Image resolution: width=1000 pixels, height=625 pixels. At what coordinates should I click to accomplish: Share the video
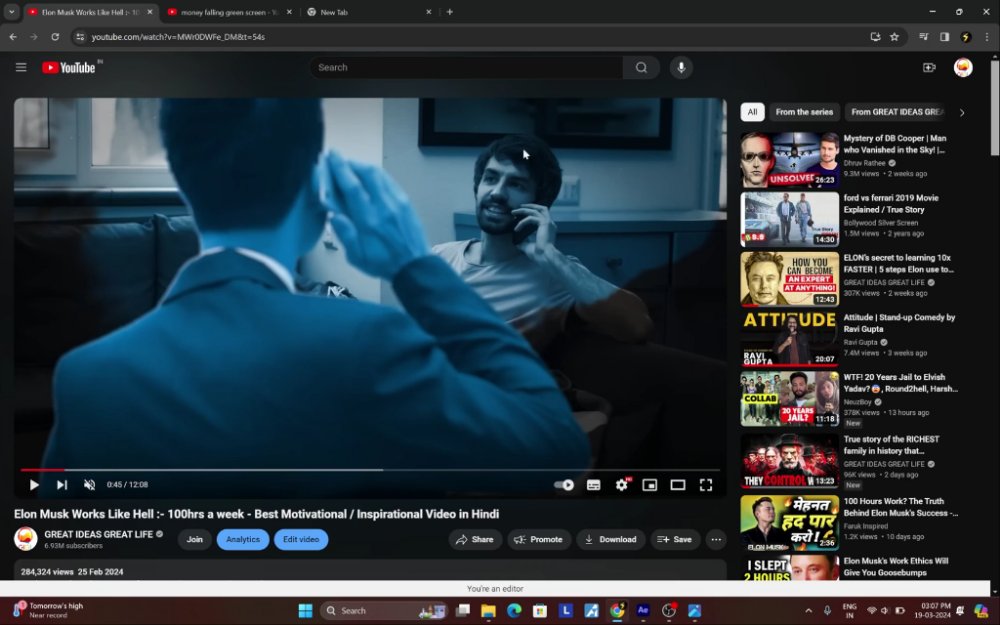(x=475, y=540)
